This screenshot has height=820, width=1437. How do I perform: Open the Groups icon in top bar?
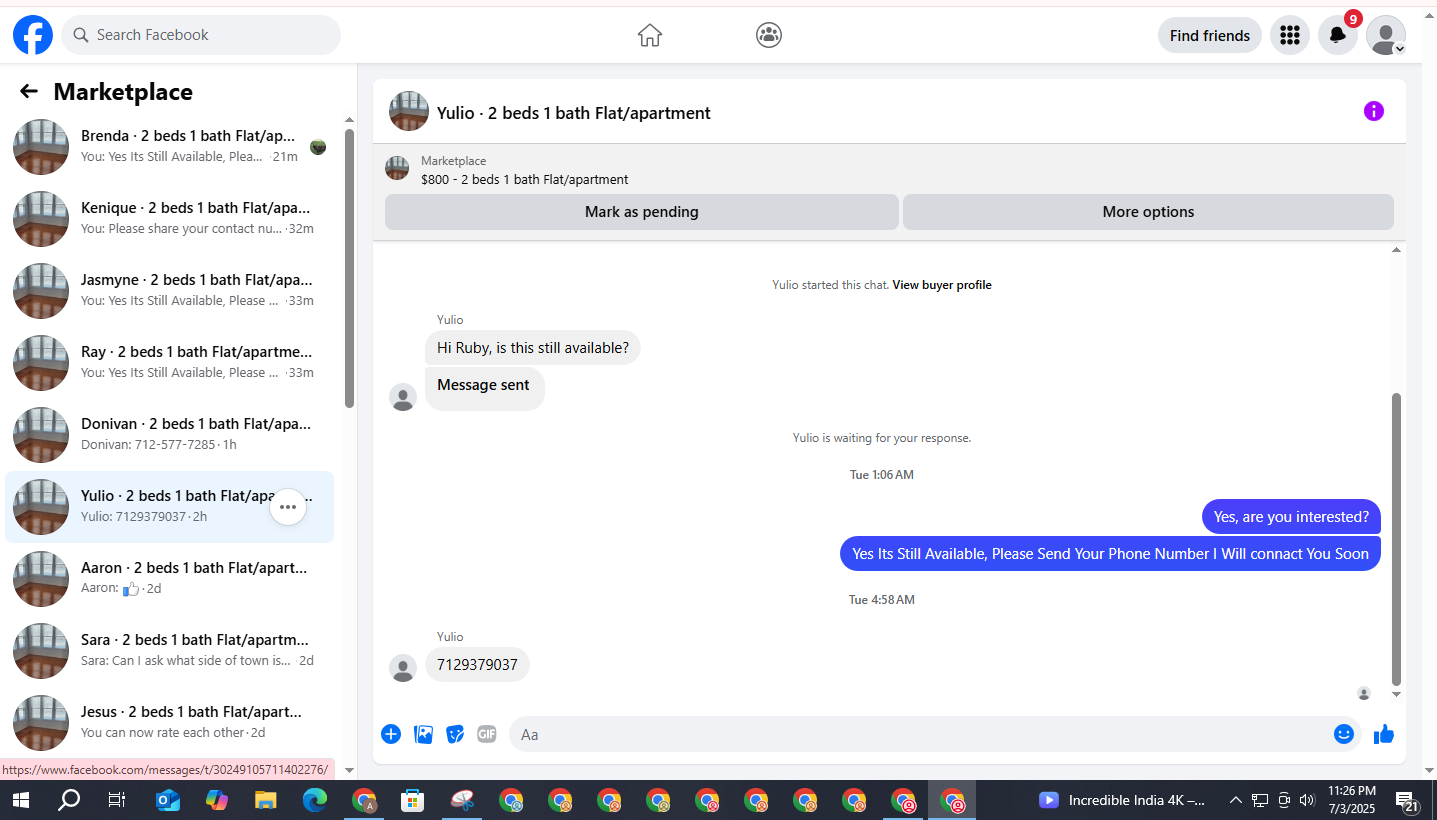(x=769, y=35)
